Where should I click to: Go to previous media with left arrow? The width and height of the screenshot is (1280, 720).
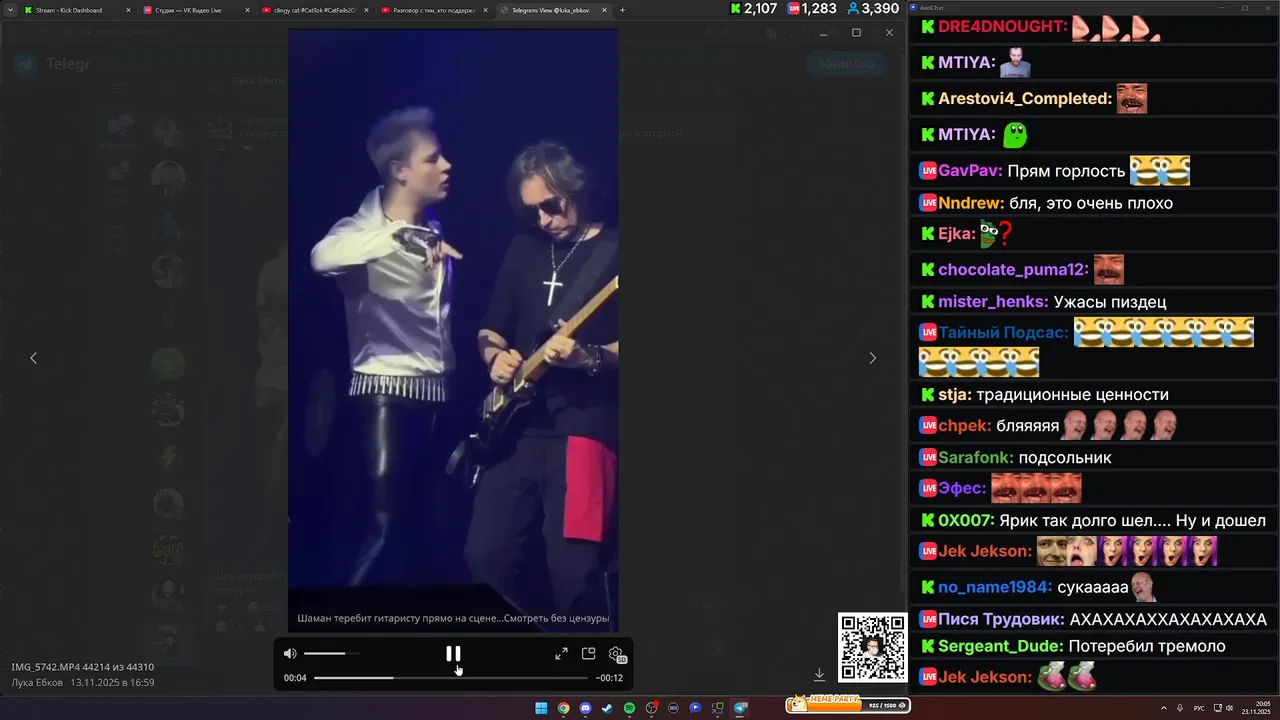click(33, 358)
